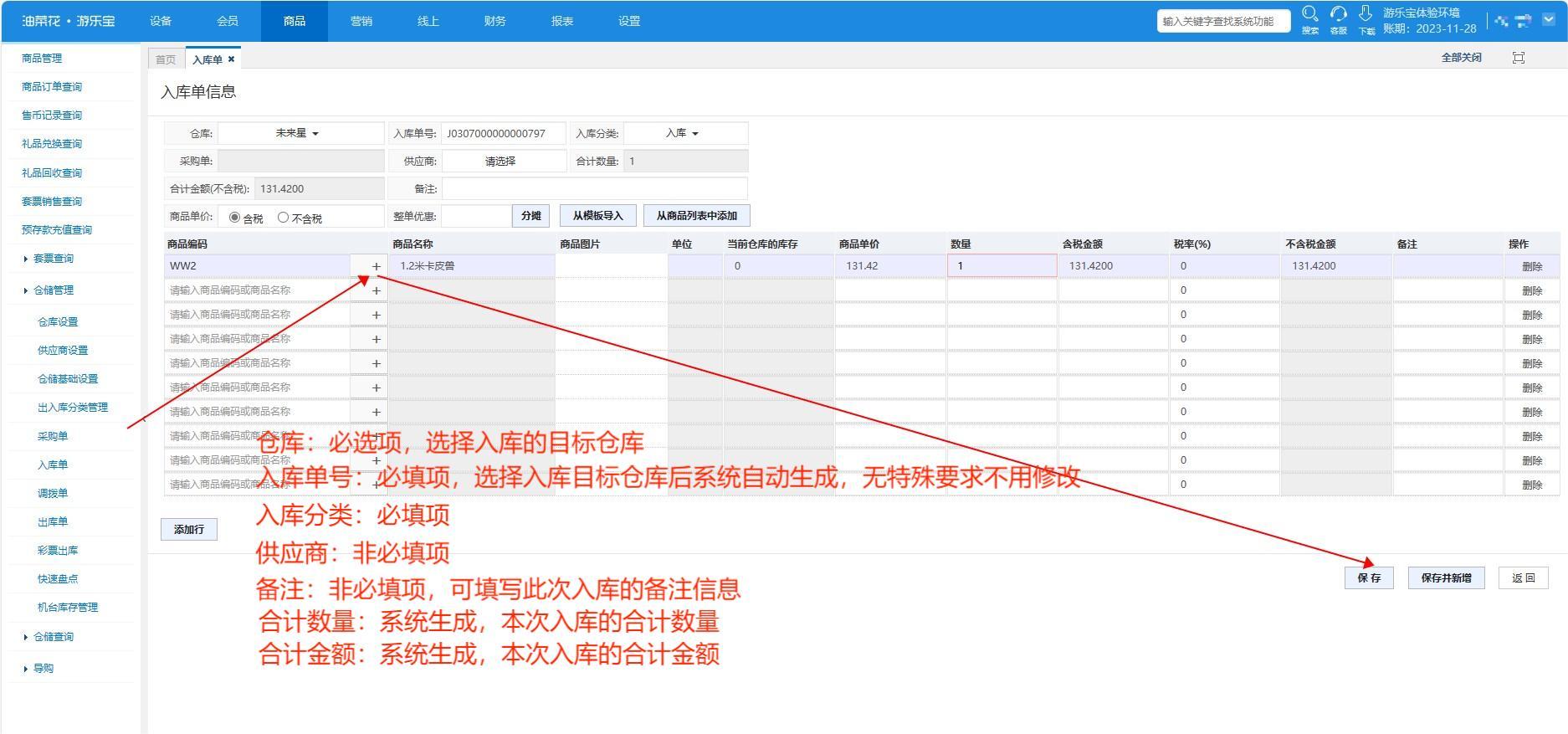This screenshot has width=1568, height=734.
Task: Open 商品订单查询 in the sidebar
Action: [x=52, y=87]
